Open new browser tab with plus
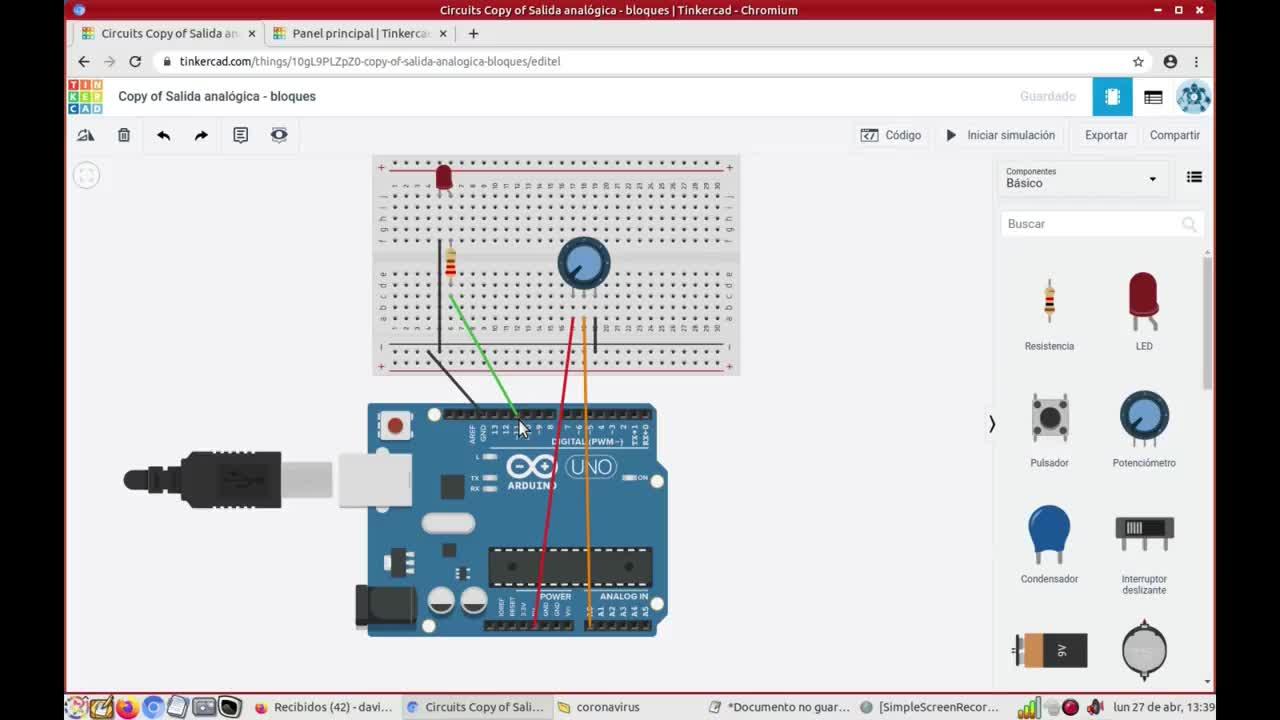Screen dimensions: 1280x720 click(473, 33)
